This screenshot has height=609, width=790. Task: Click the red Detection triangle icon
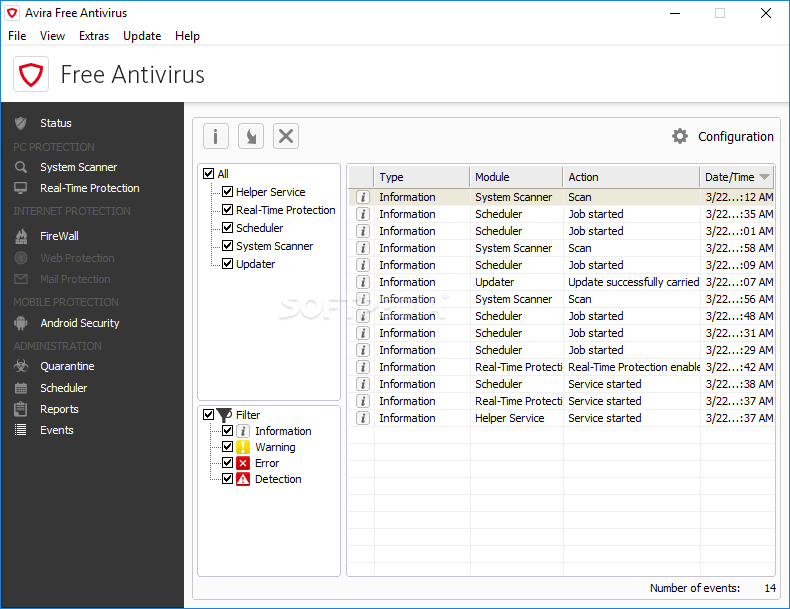(x=243, y=479)
